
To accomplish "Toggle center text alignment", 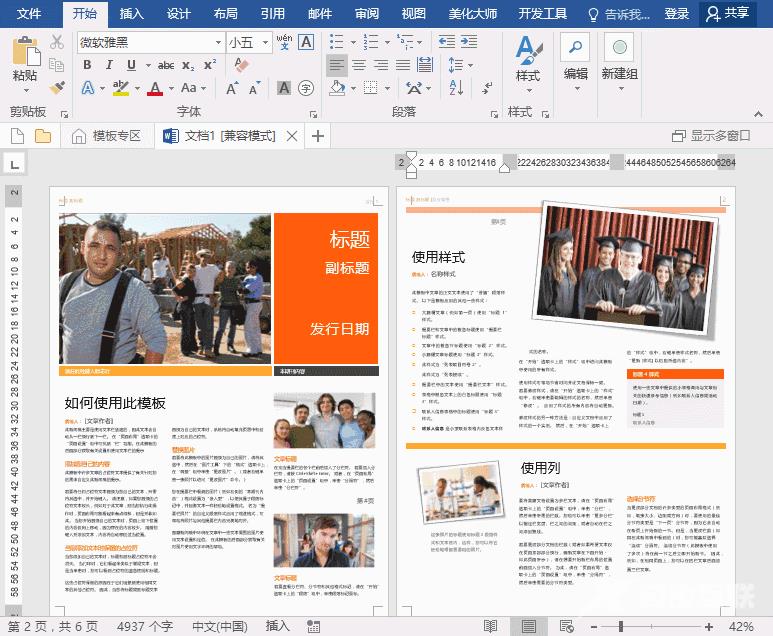I will [x=360, y=65].
